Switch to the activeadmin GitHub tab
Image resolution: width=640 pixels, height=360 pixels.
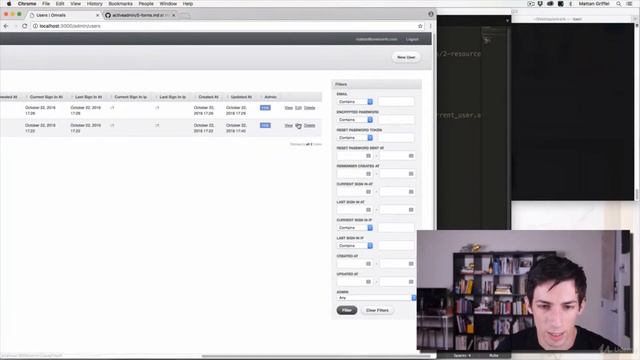(140, 15)
